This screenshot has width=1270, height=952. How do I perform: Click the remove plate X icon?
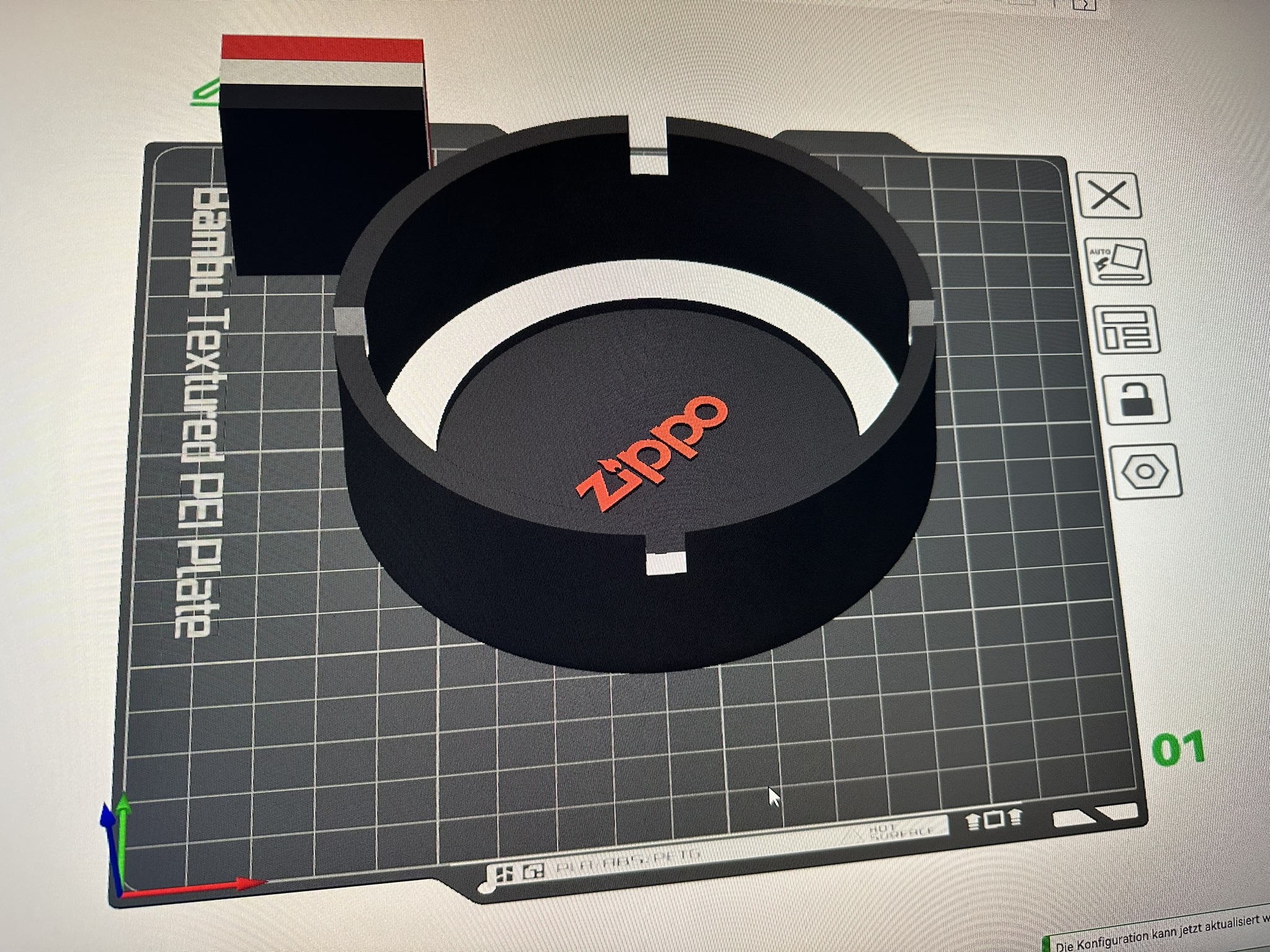(x=1109, y=196)
